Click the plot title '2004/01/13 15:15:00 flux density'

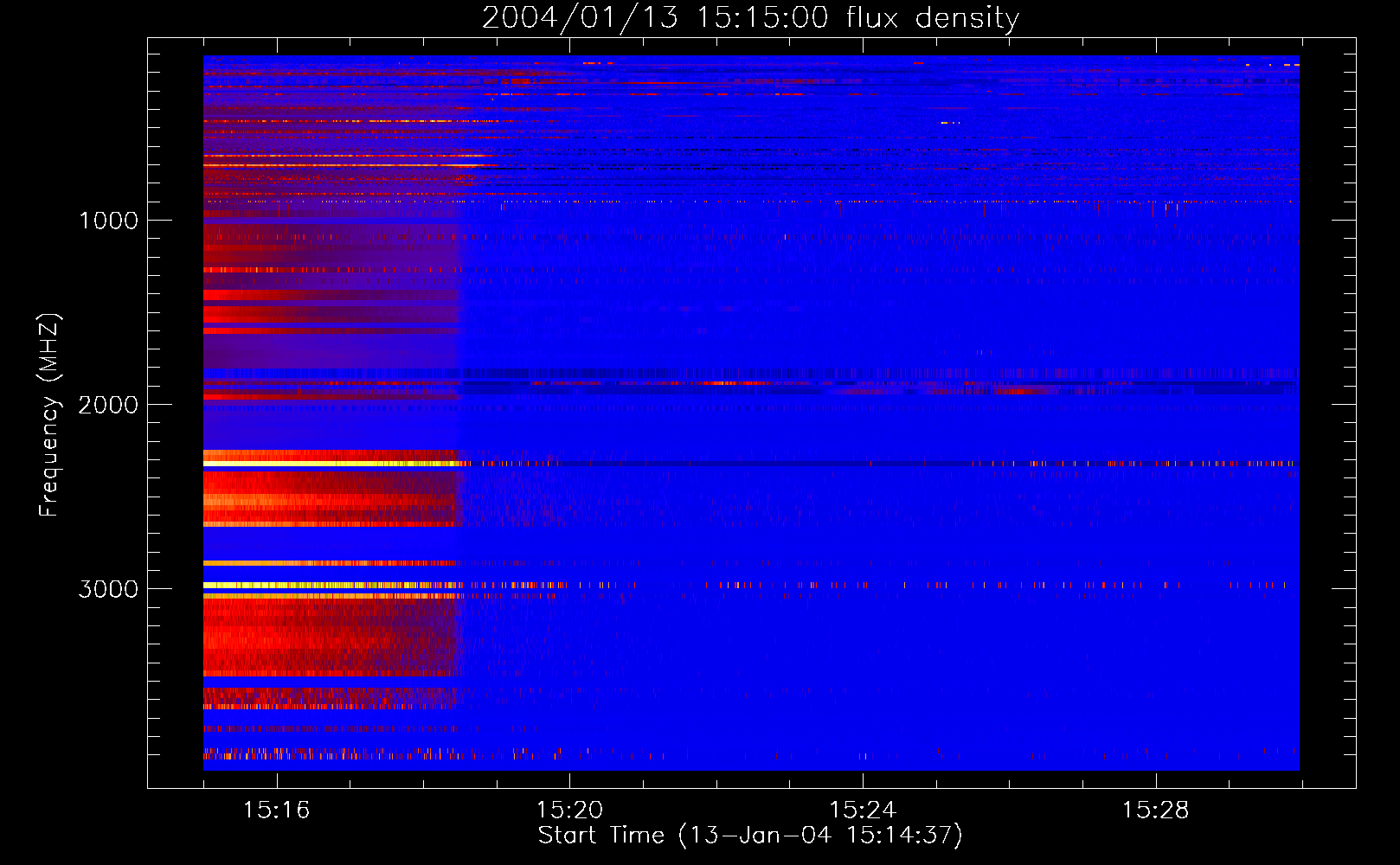[750, 17]
